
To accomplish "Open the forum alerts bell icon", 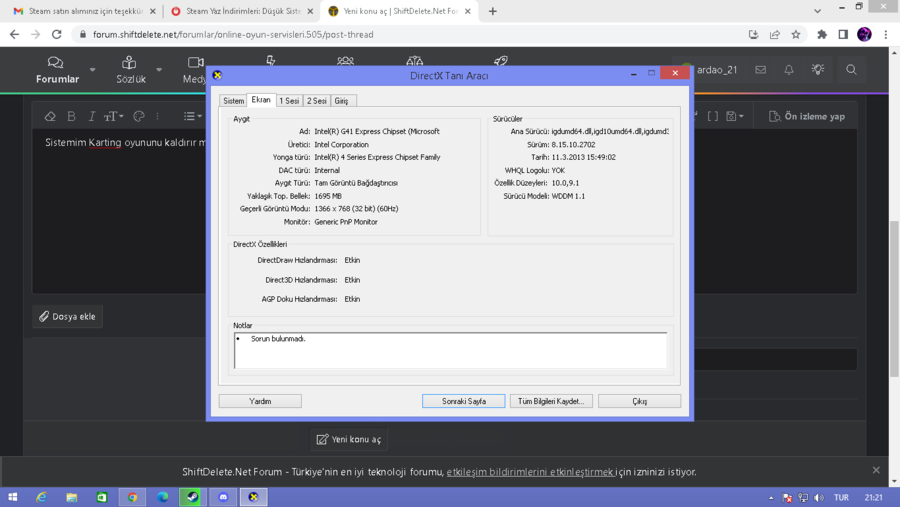I will 789,70.
